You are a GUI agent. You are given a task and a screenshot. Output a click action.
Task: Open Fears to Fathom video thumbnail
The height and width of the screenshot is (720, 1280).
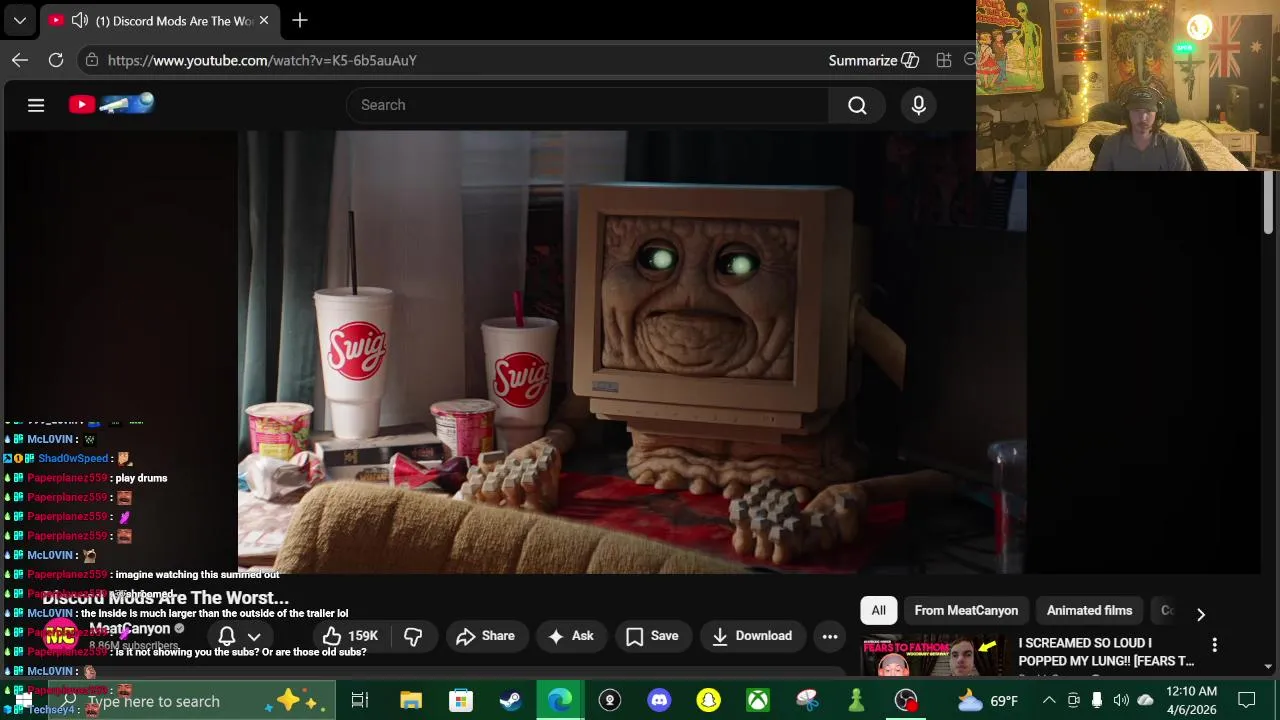[x=935, y=655]
